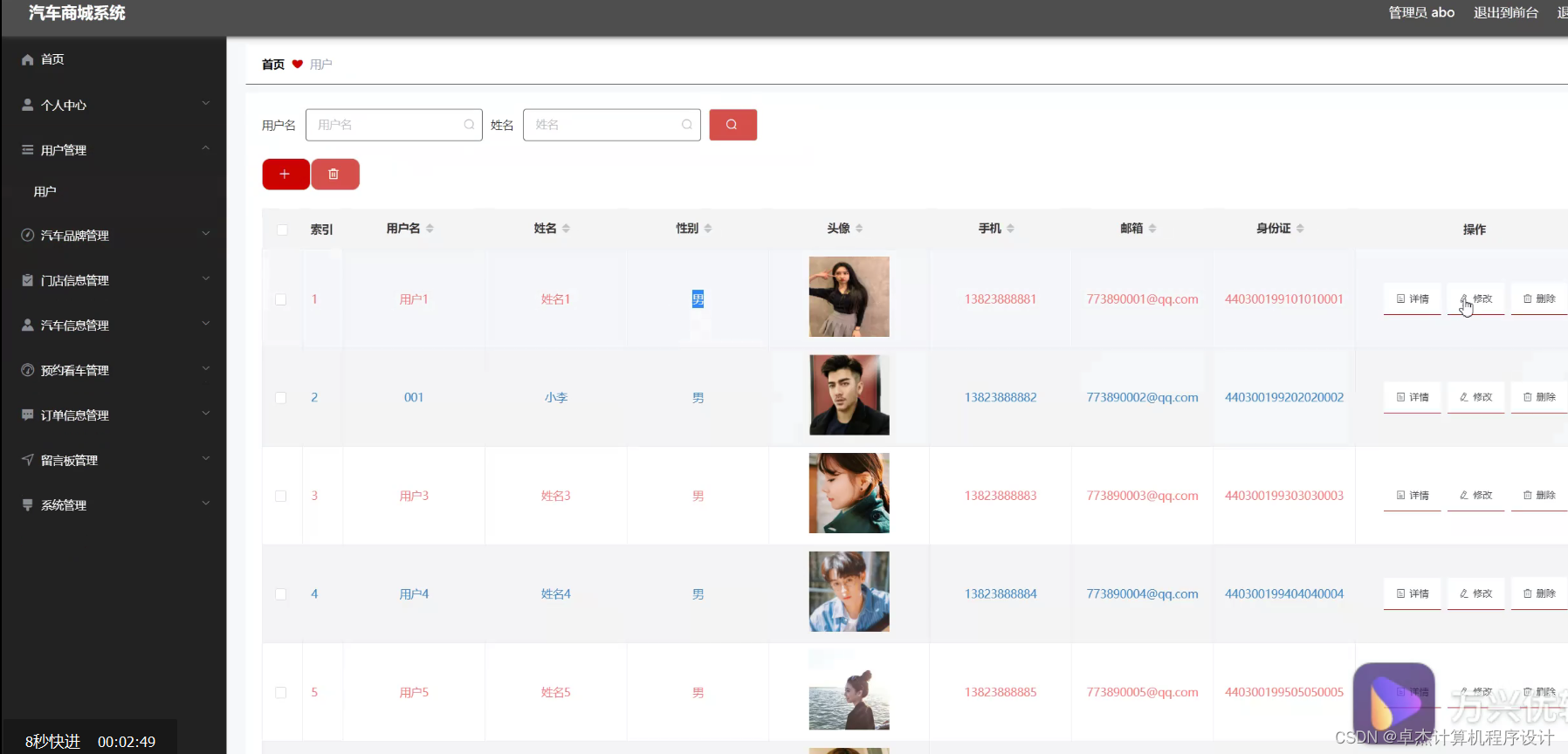Viewport: 1568px width, 754px height.
Task: Check the checkbox for row 001 小李
Action: click(x=281, y=398)
